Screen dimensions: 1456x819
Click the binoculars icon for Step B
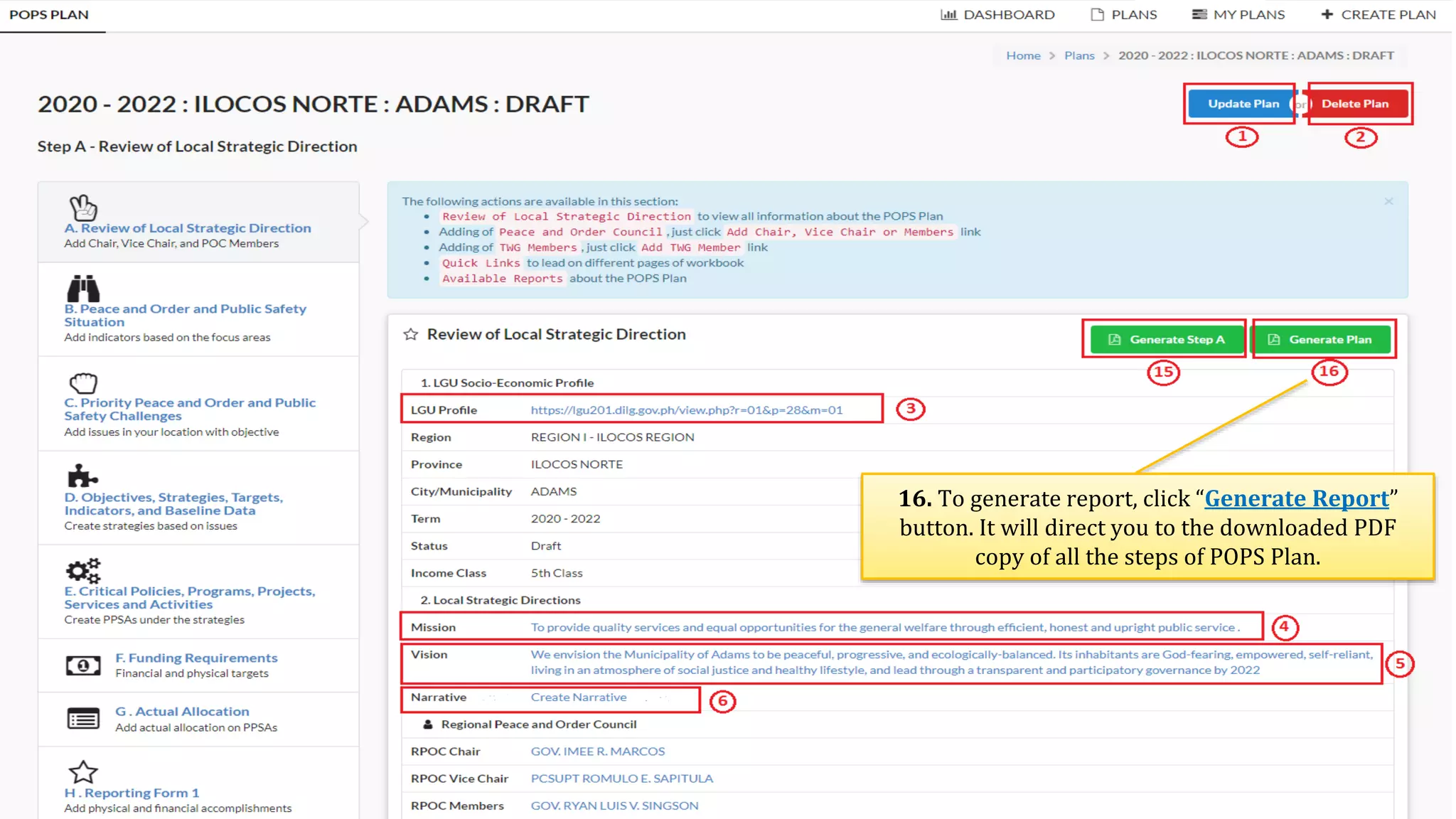(83, 289)
